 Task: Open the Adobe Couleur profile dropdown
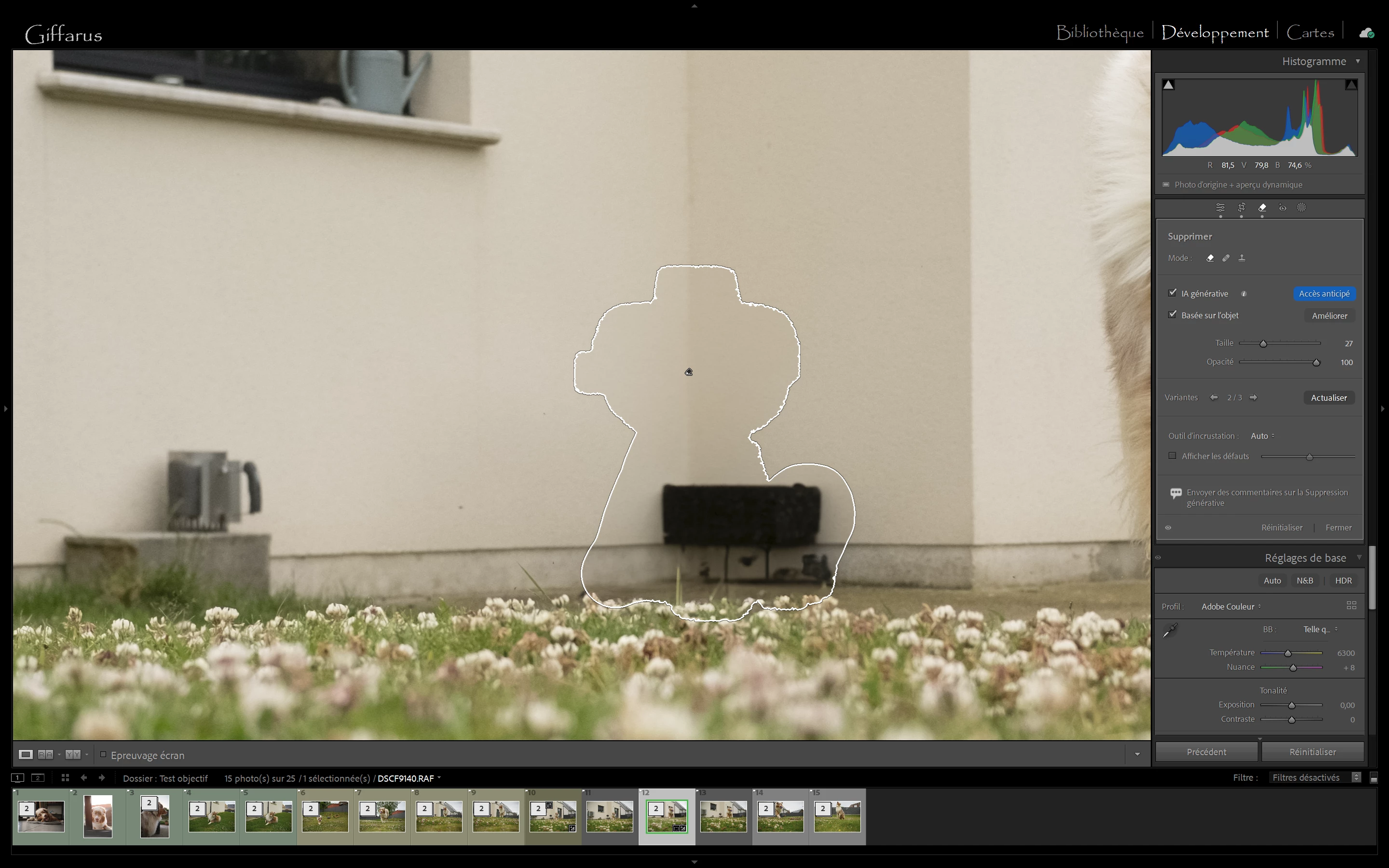coord(1231,606)
